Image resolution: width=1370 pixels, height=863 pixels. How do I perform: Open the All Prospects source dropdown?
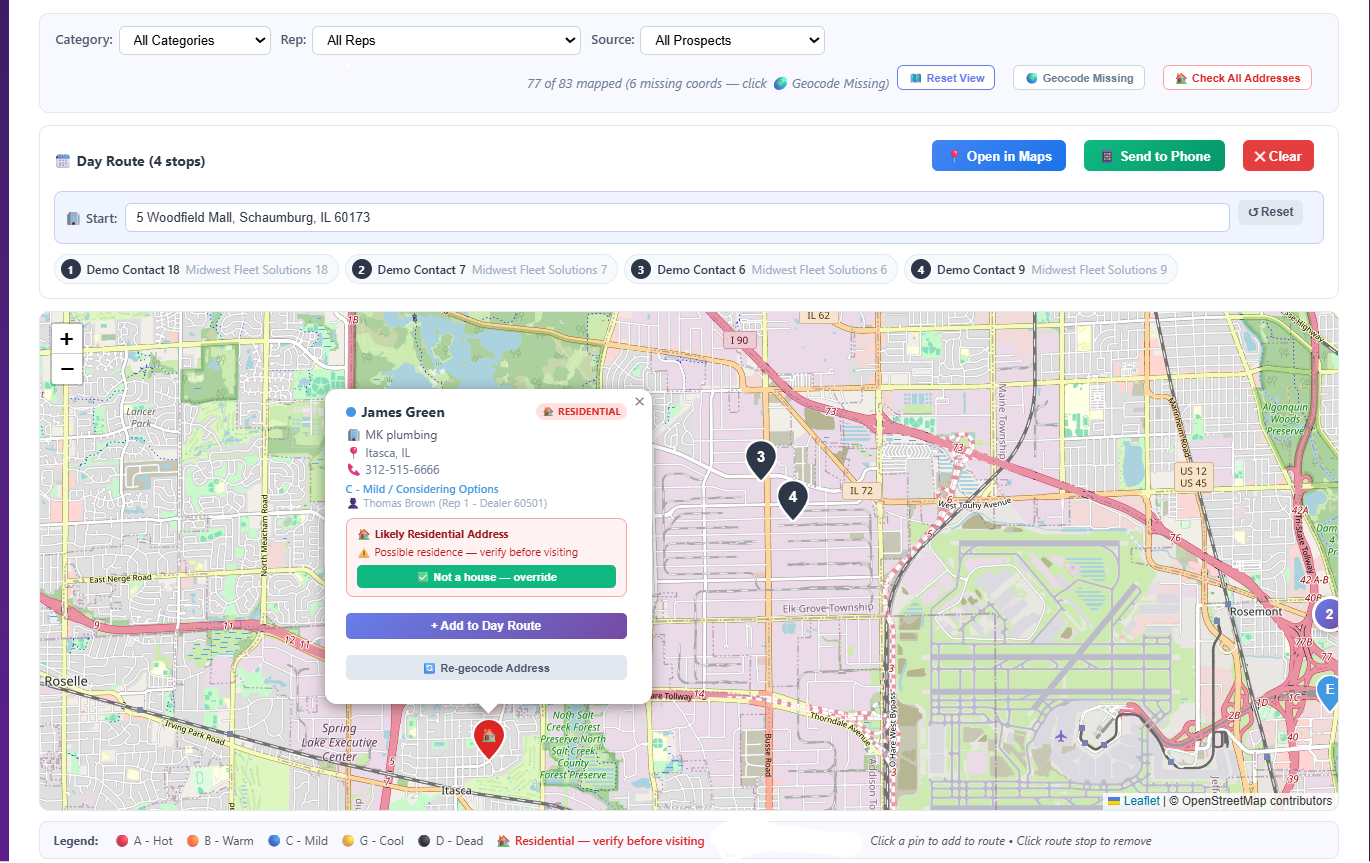[x=732, y=40]
